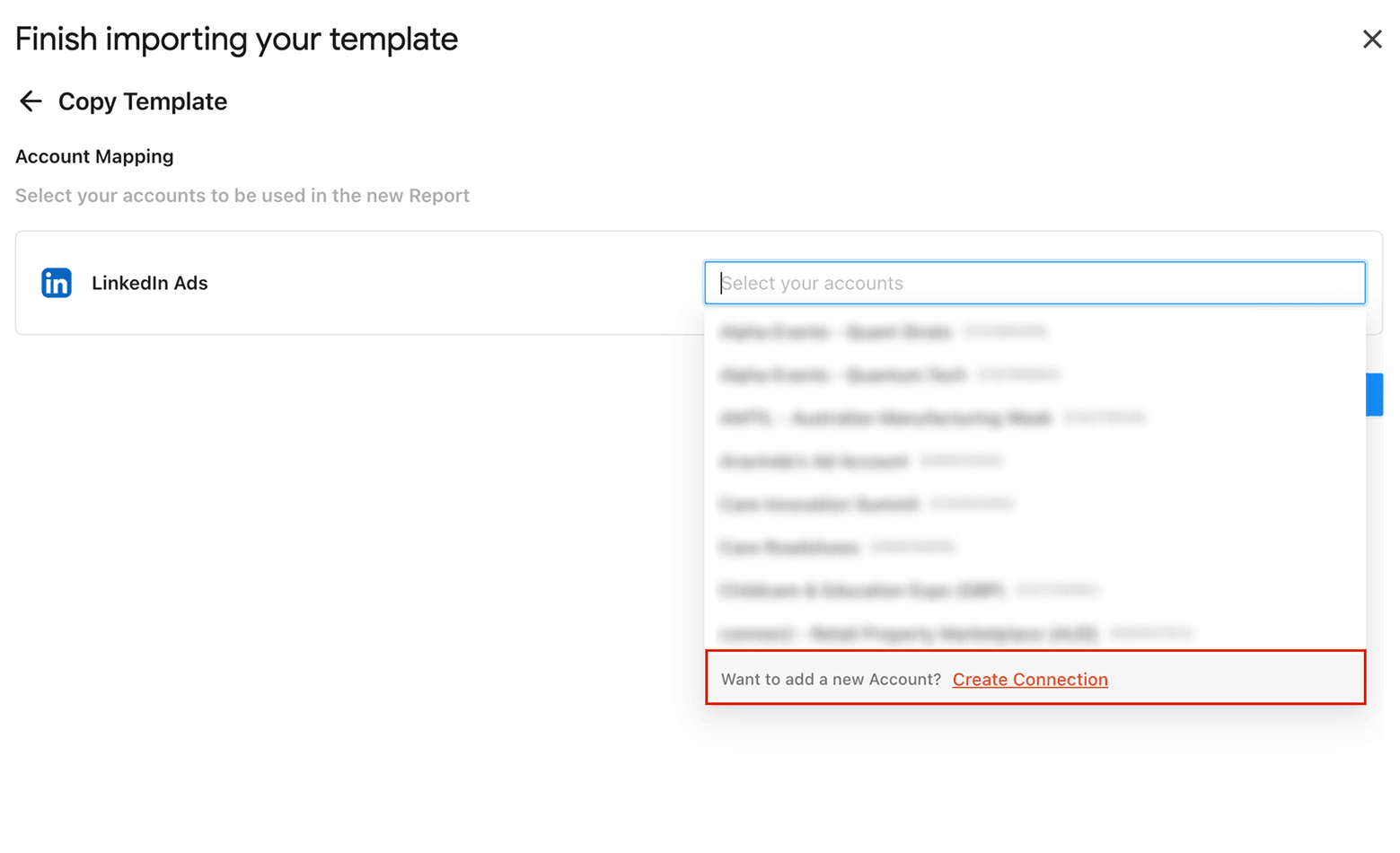Close the Finish importing your template dialog
This screenshot has width=1400, height=853.
tap(1372, 39)
